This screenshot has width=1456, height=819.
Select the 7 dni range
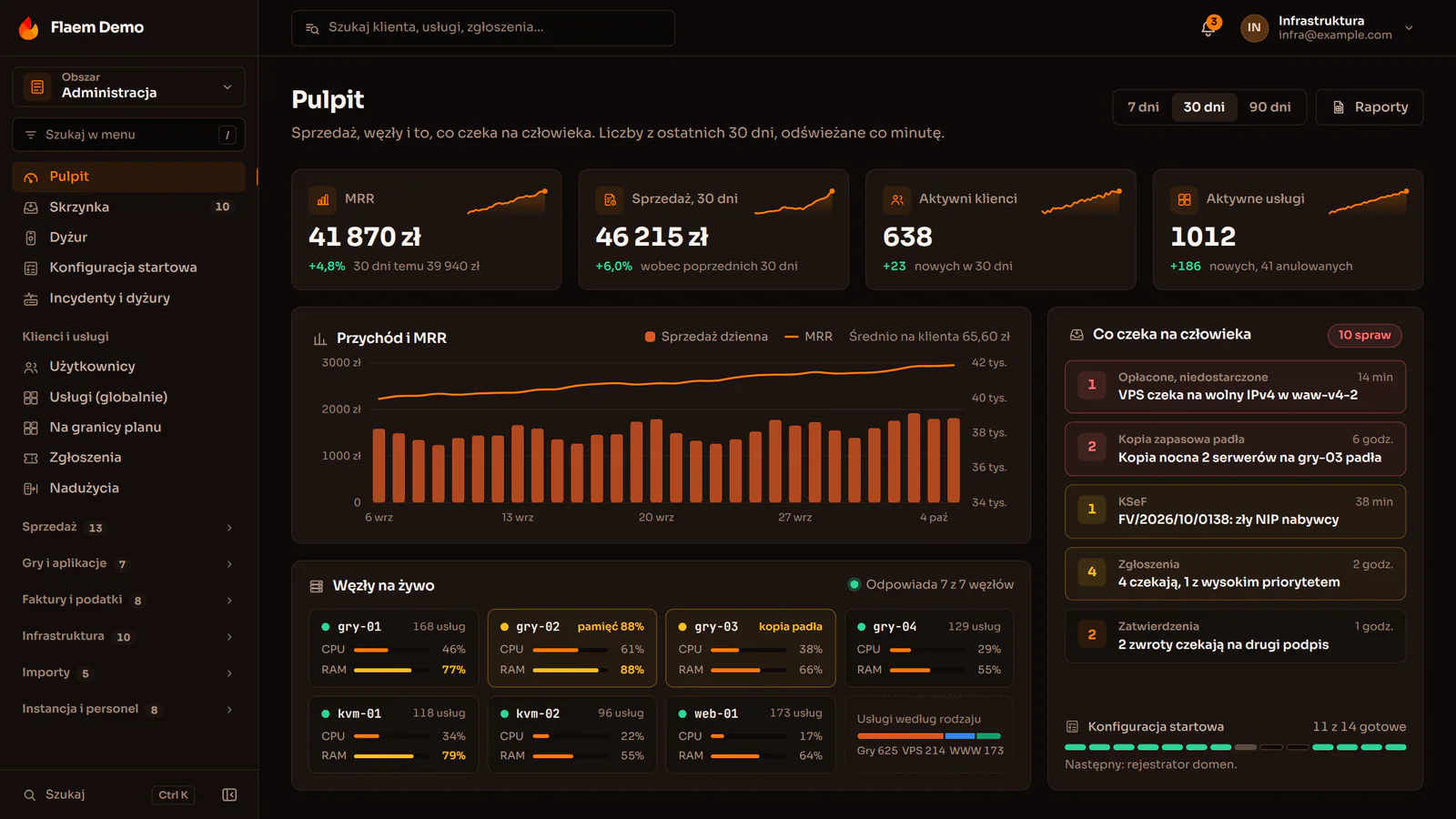pyautogui.click(x=1143, y=107)
